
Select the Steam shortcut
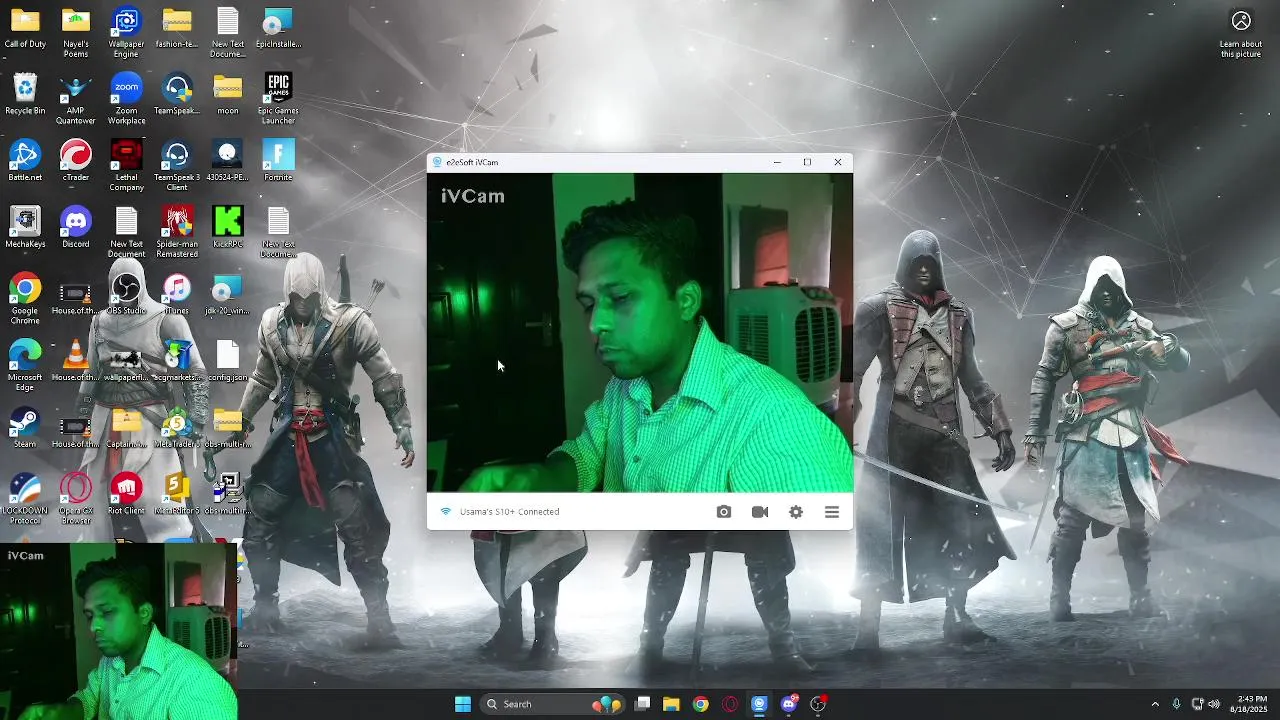pos(25,428)
